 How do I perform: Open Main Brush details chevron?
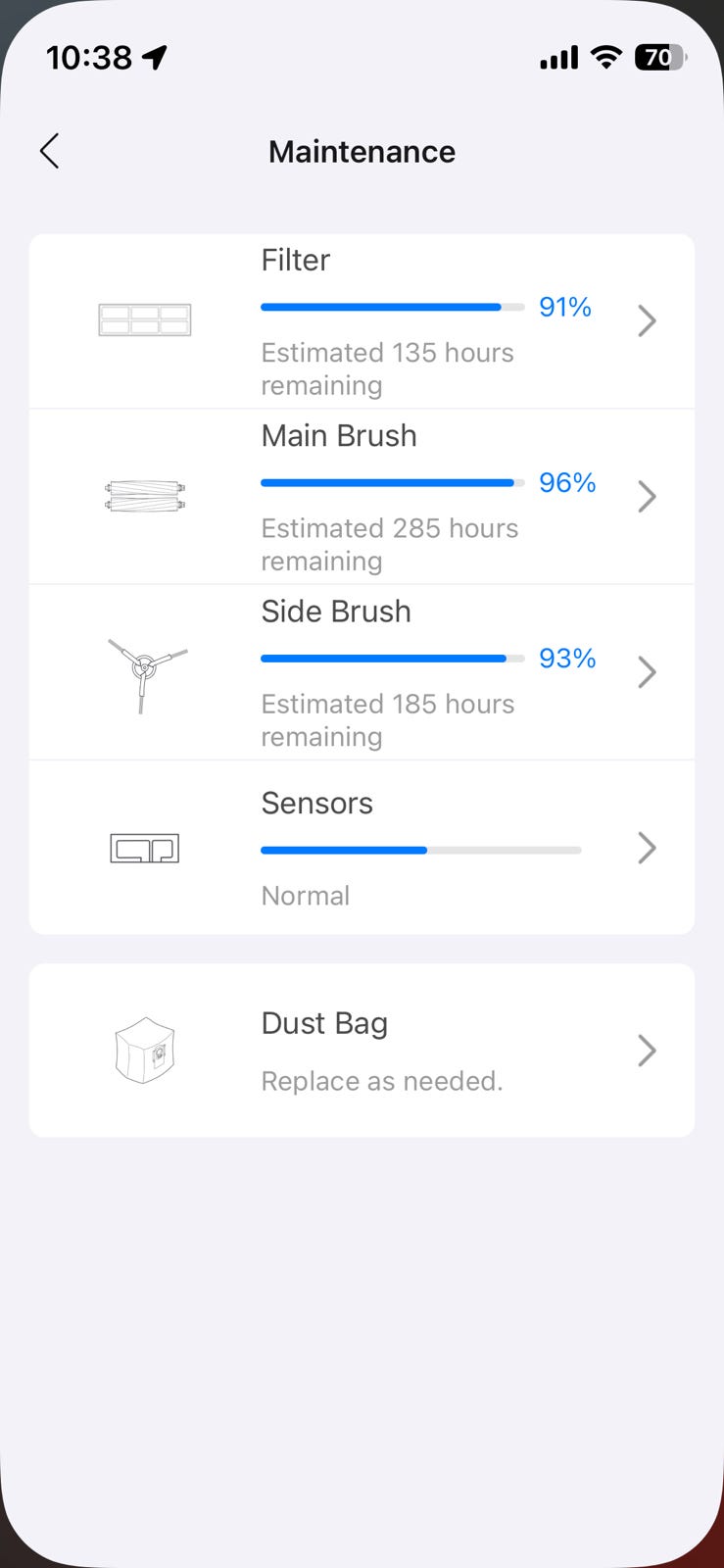point(647,496)
